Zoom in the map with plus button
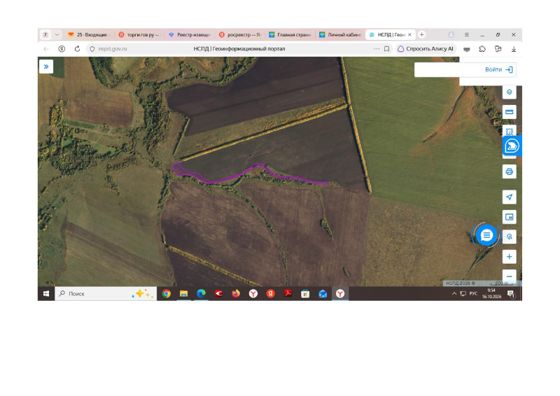The width and height of the screenshot is (560, 396). point(509,256)
